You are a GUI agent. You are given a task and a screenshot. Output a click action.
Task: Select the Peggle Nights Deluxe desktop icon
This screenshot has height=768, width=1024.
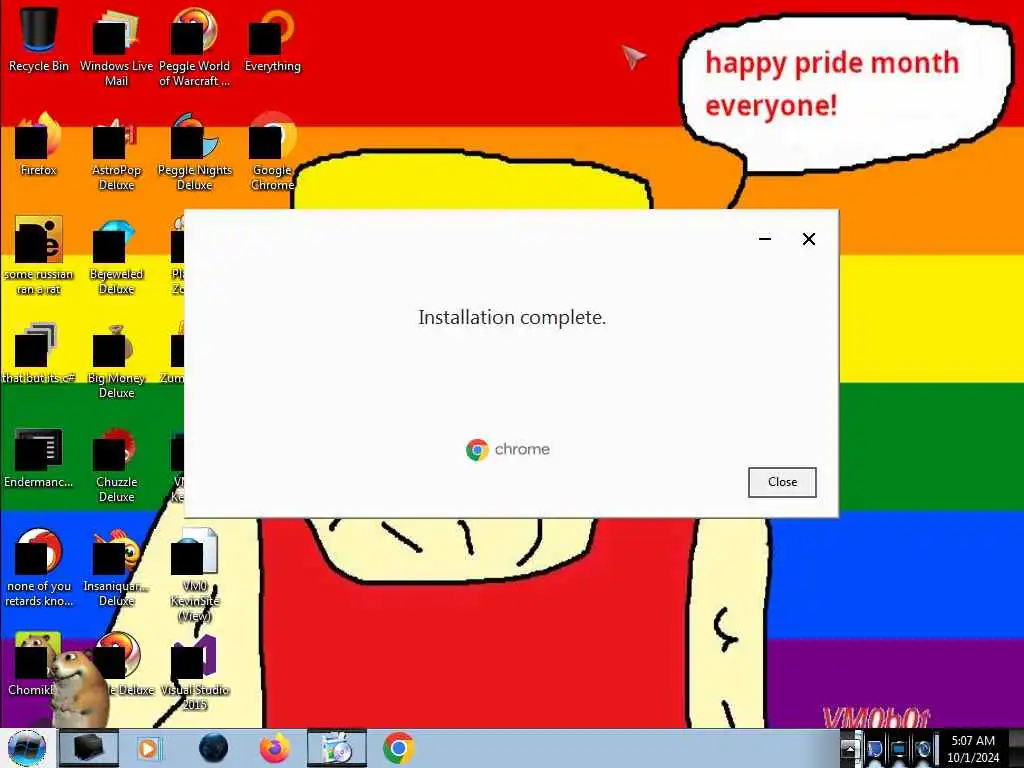pos(195,152)
